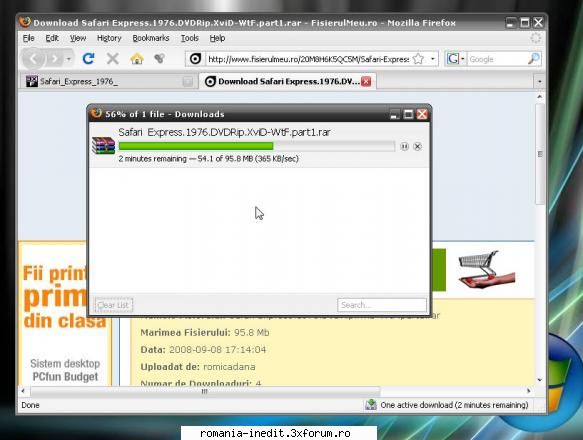The width and height of the screenshot is (583, 440).
Task: Open Downloads via the status bar download icon
Action: 371,405
